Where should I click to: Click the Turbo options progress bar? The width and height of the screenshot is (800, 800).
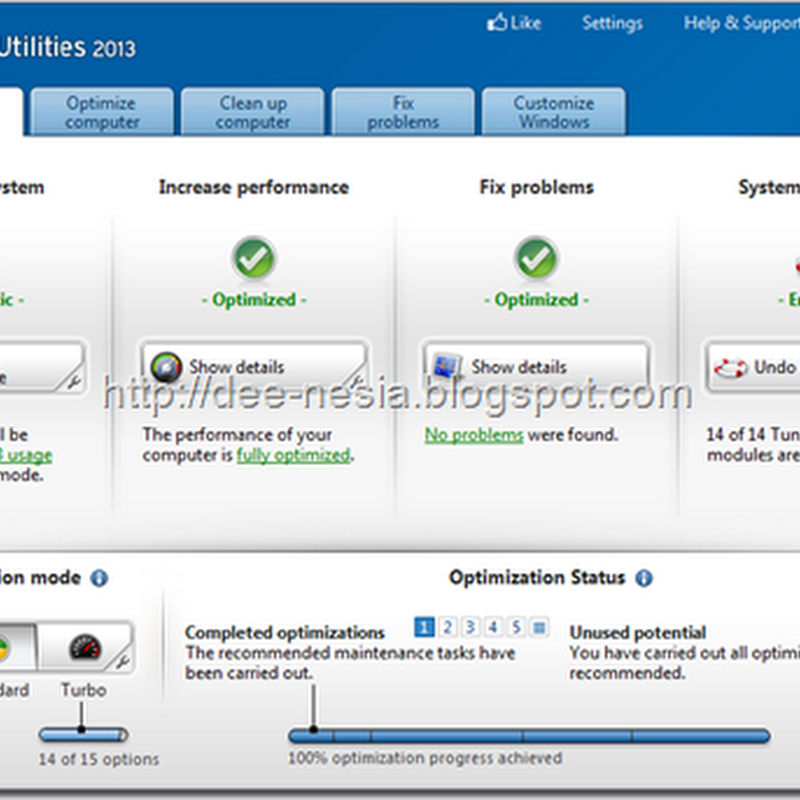click(x=84, y=734)
